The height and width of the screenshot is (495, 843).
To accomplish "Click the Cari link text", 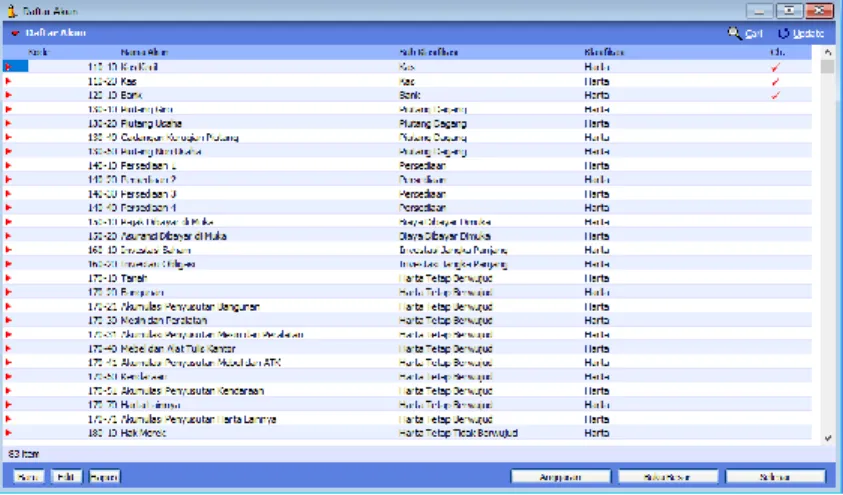I will point(754,34).
